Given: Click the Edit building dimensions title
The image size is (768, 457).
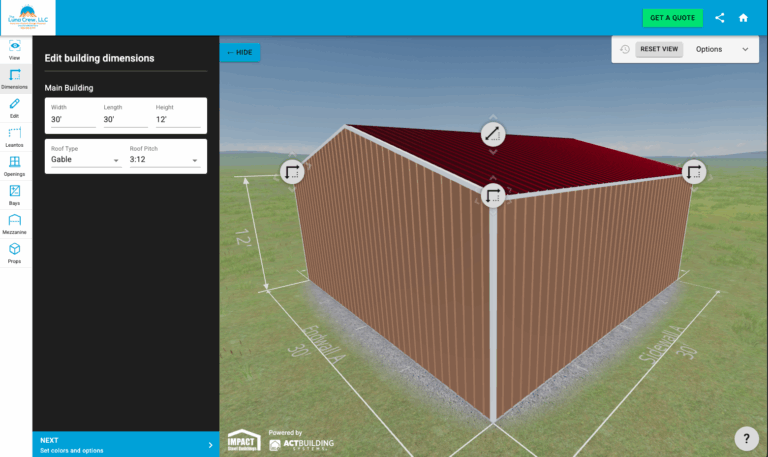Looking at the screenshot, I should pos(99,58).
